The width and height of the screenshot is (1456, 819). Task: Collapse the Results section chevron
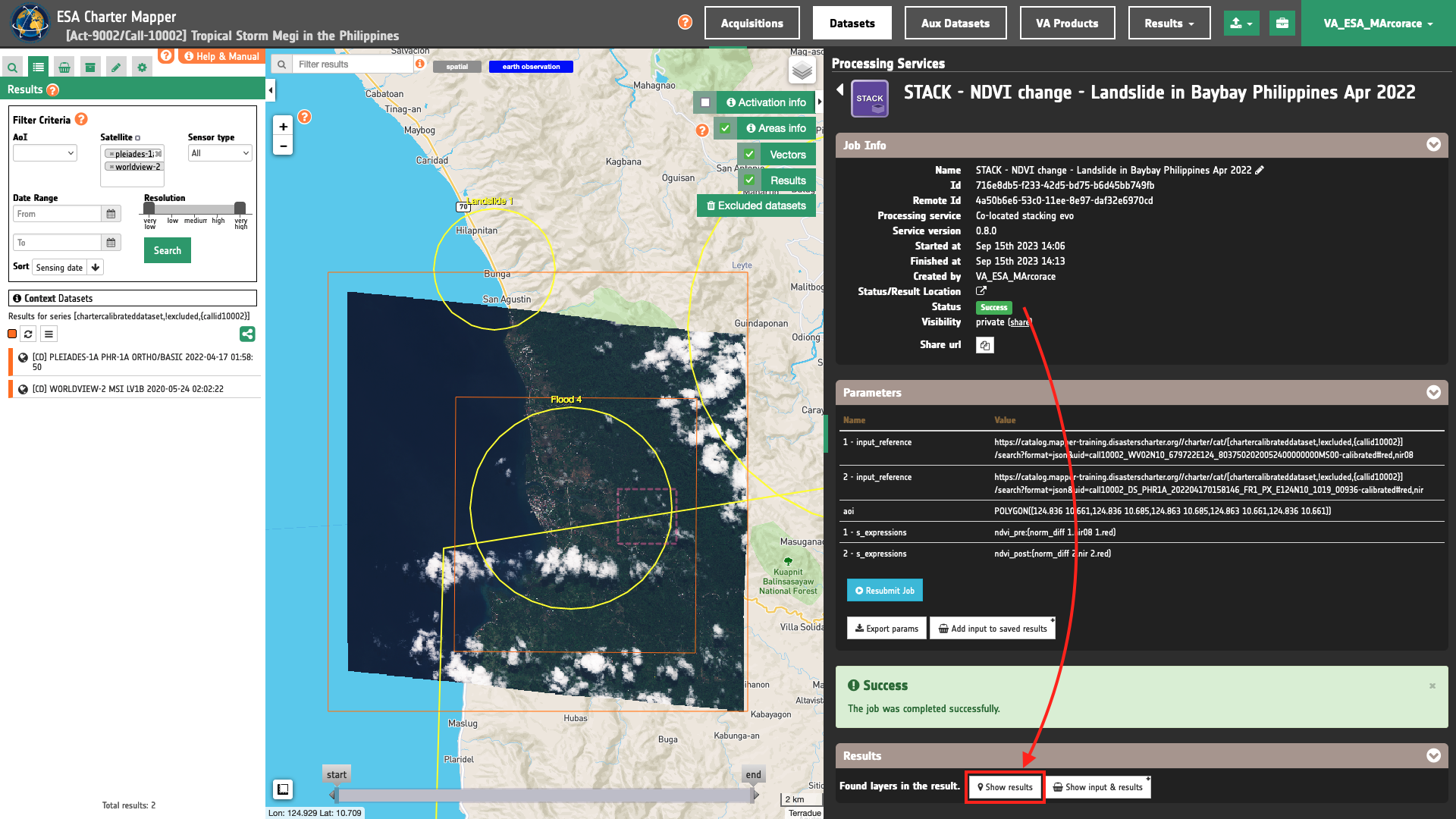click(1433, 755)
